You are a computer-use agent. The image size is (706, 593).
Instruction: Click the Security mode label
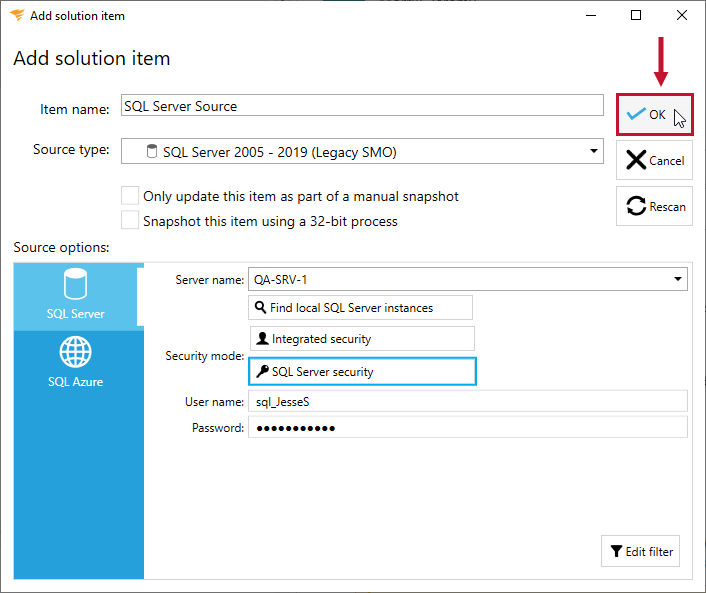pyautogui.click(x=204, y=356)
